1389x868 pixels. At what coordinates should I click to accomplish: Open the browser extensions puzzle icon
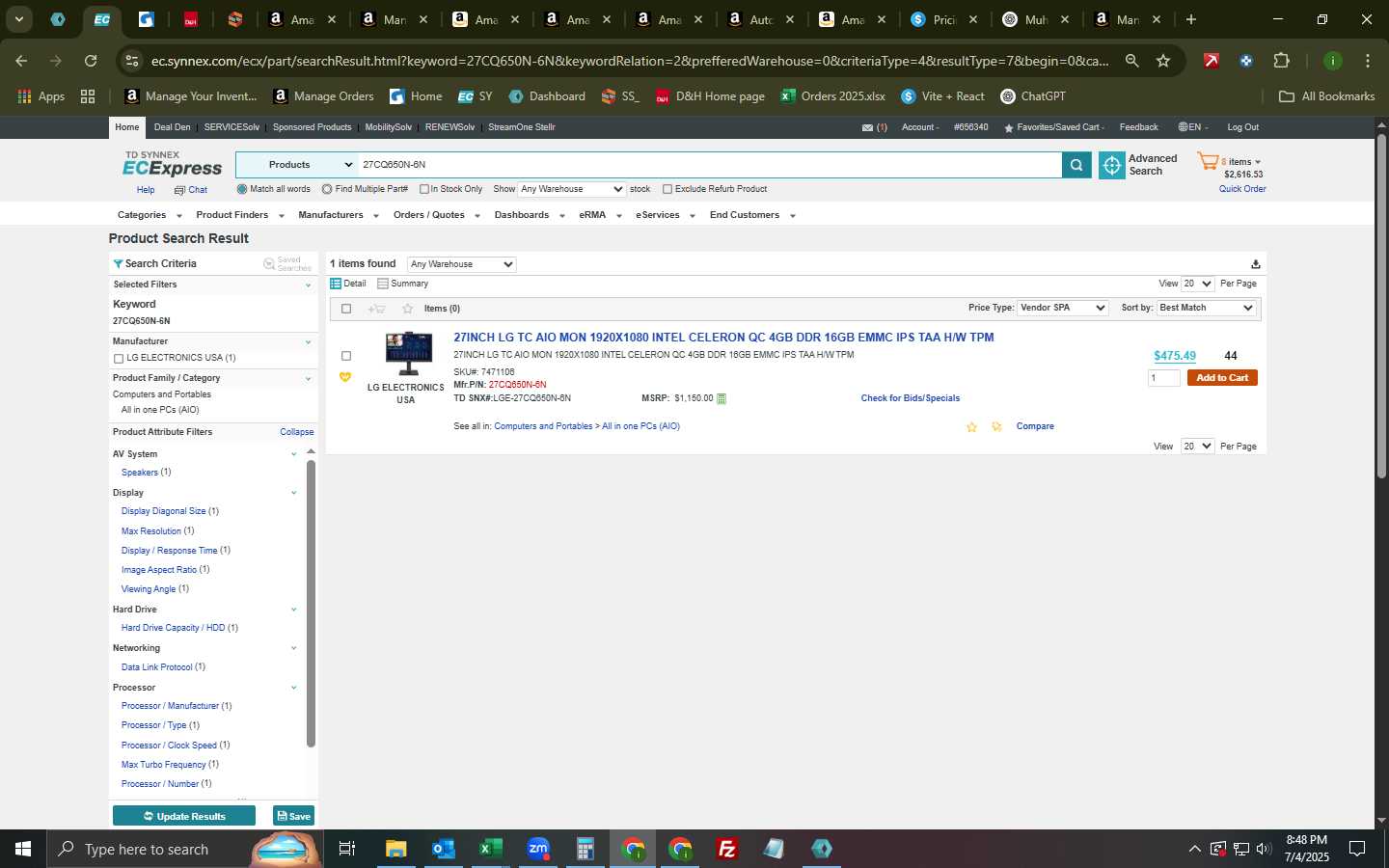point(1281,61)
